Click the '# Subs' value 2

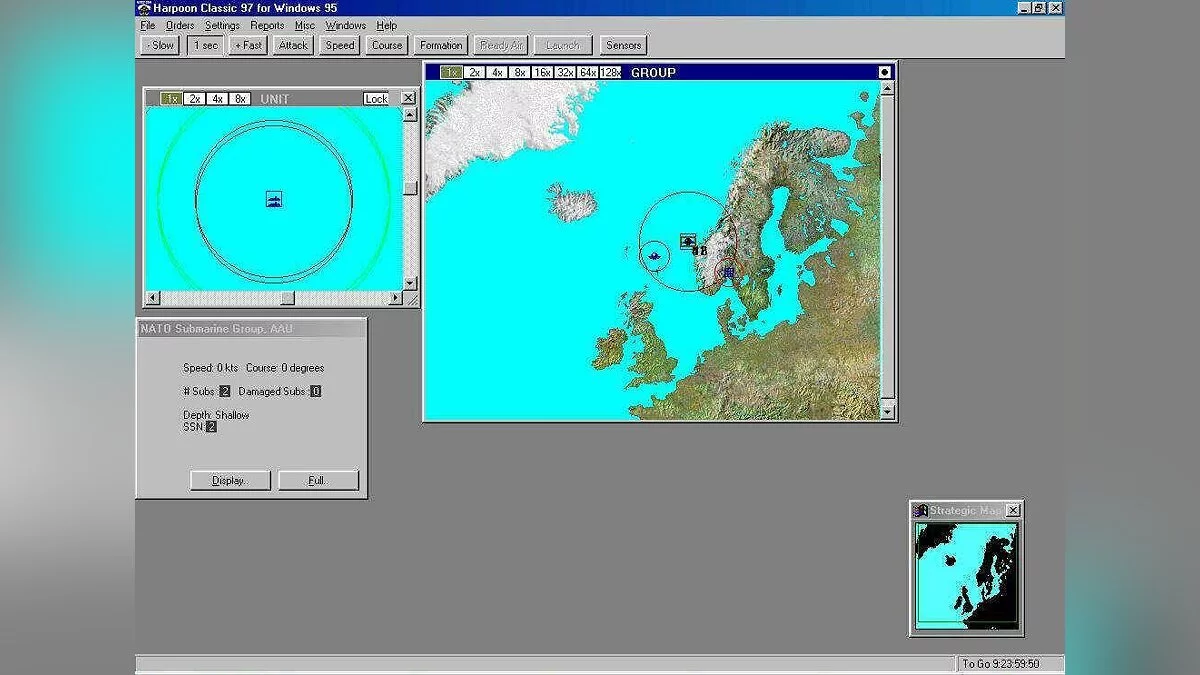225,392
